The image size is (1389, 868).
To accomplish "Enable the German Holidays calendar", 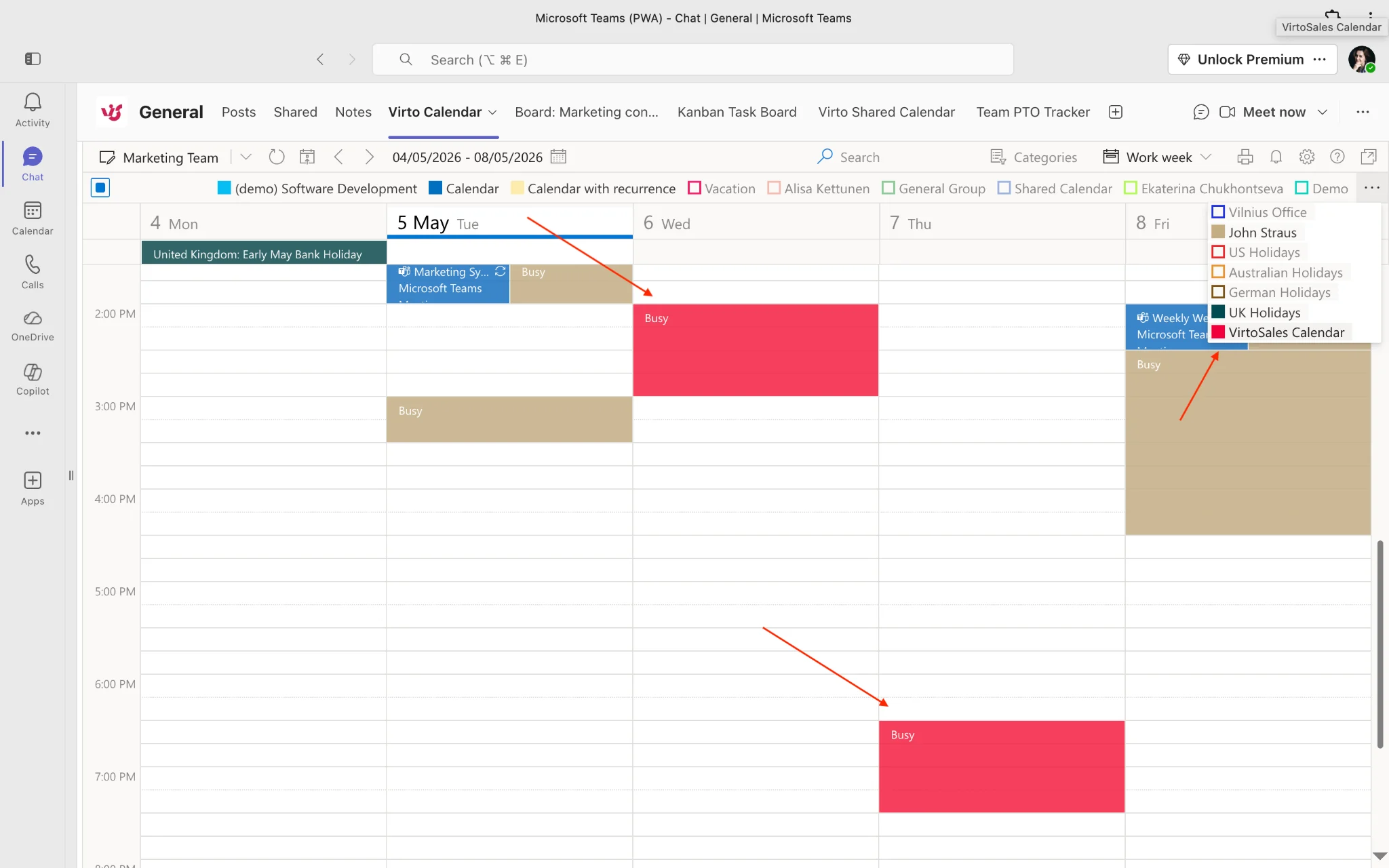I will click(x=1218, y=292).
